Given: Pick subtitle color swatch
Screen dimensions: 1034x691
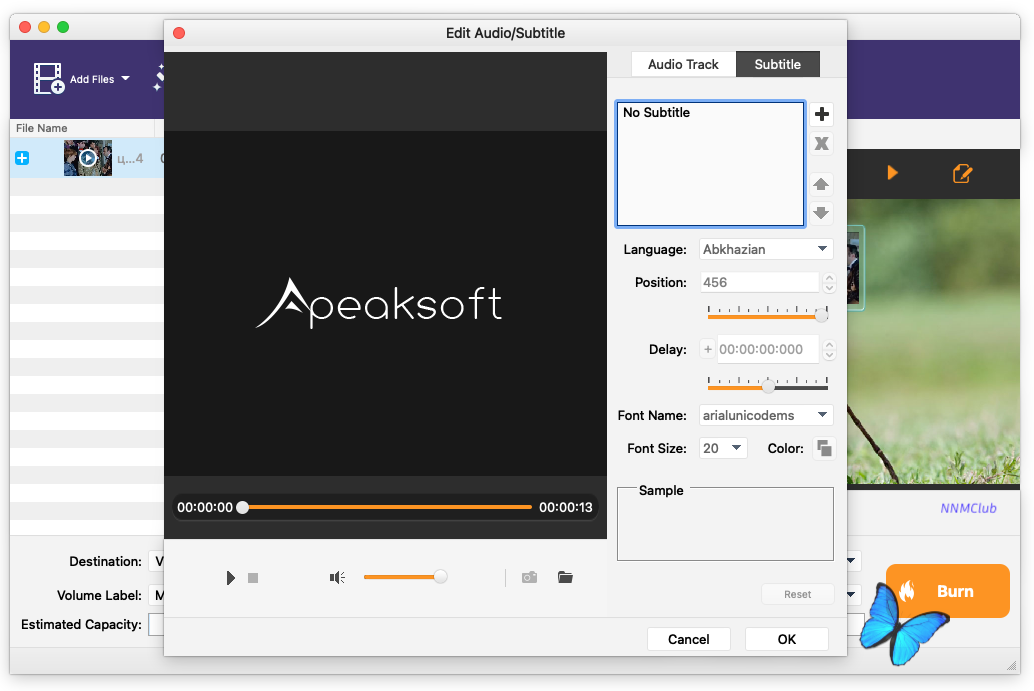Looking at the screenshot, I should pos(824,448).
